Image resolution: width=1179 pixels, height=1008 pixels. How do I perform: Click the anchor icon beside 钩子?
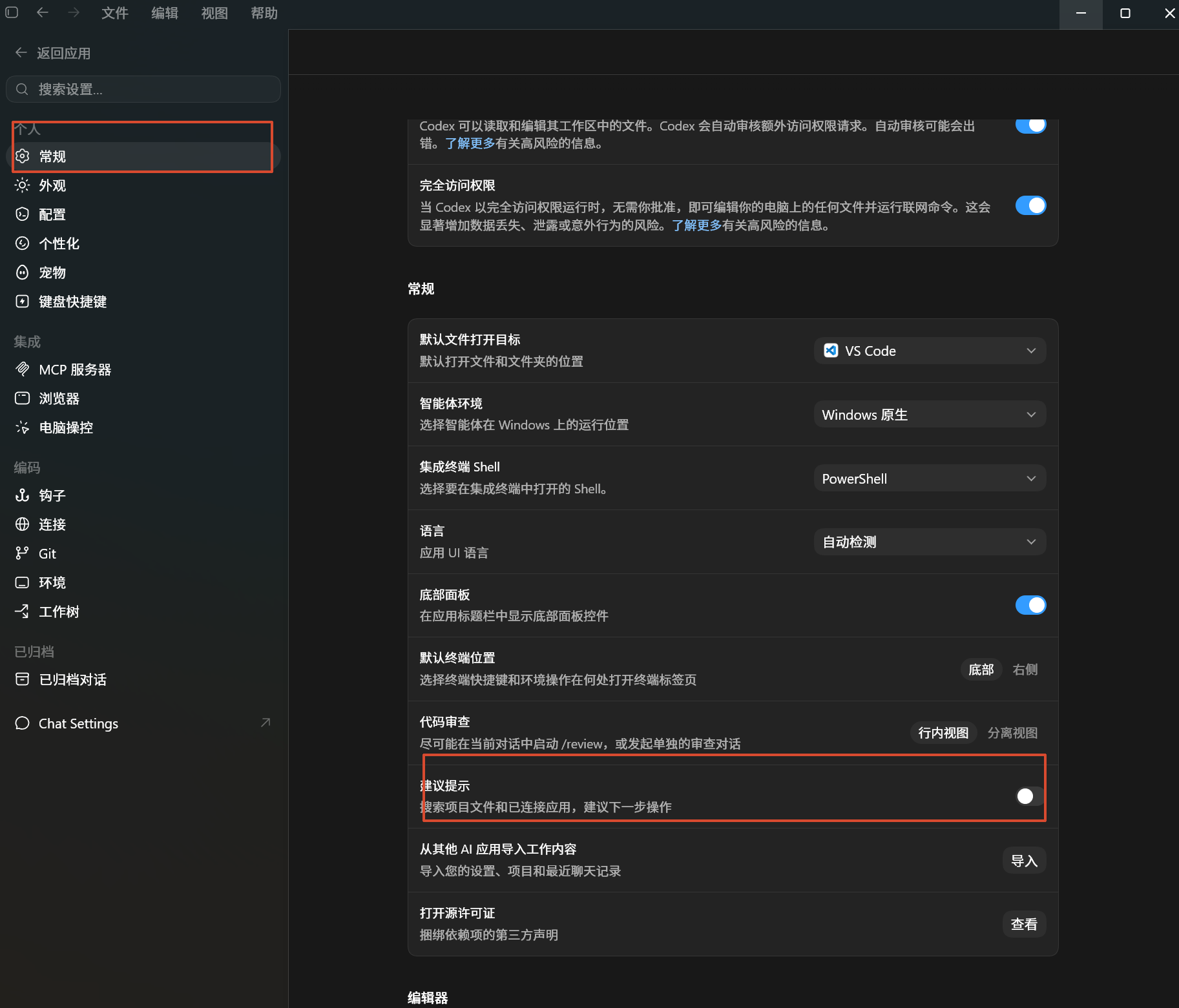(22, 495)
